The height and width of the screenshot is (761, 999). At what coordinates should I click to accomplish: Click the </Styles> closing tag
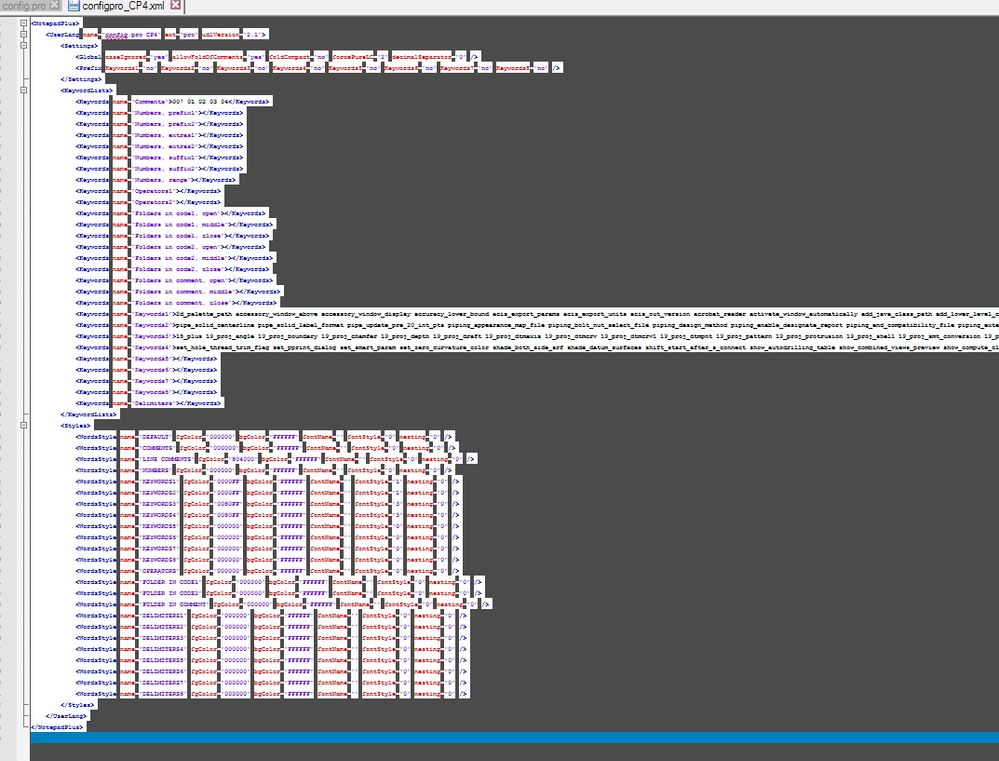point(78,705)
